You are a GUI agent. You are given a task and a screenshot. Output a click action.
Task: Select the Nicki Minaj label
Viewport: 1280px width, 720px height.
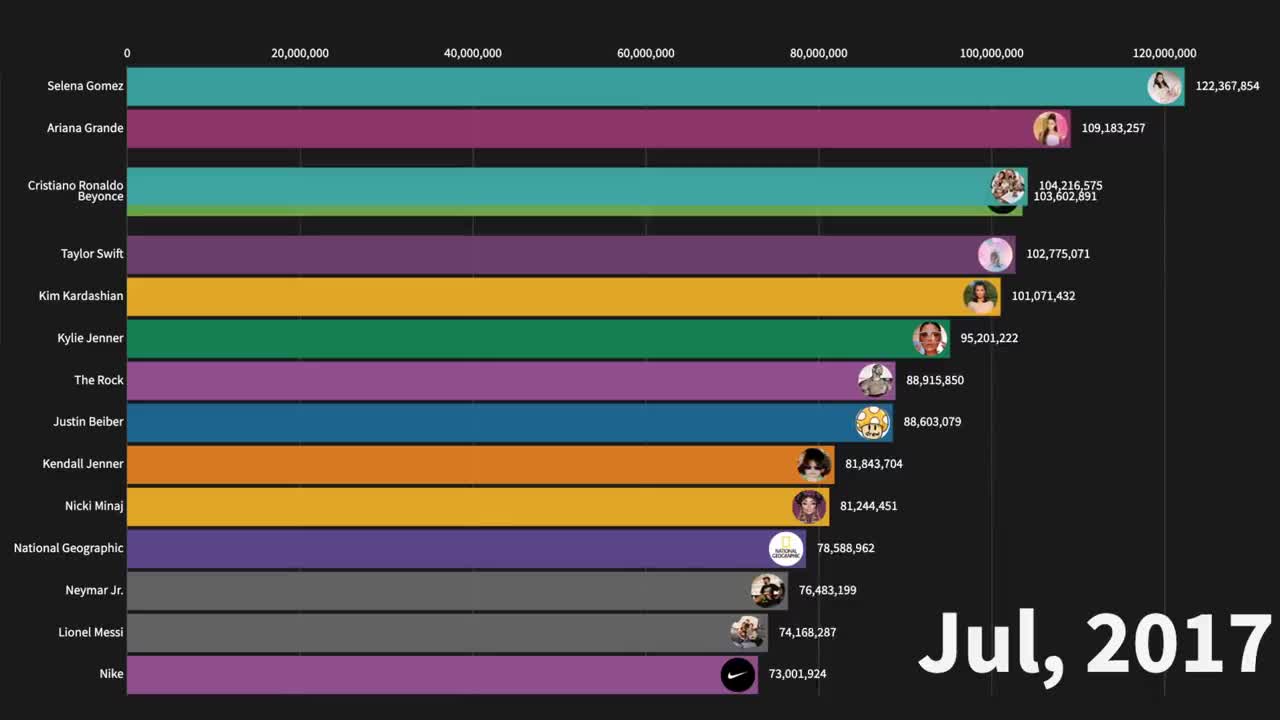[94, 506]
